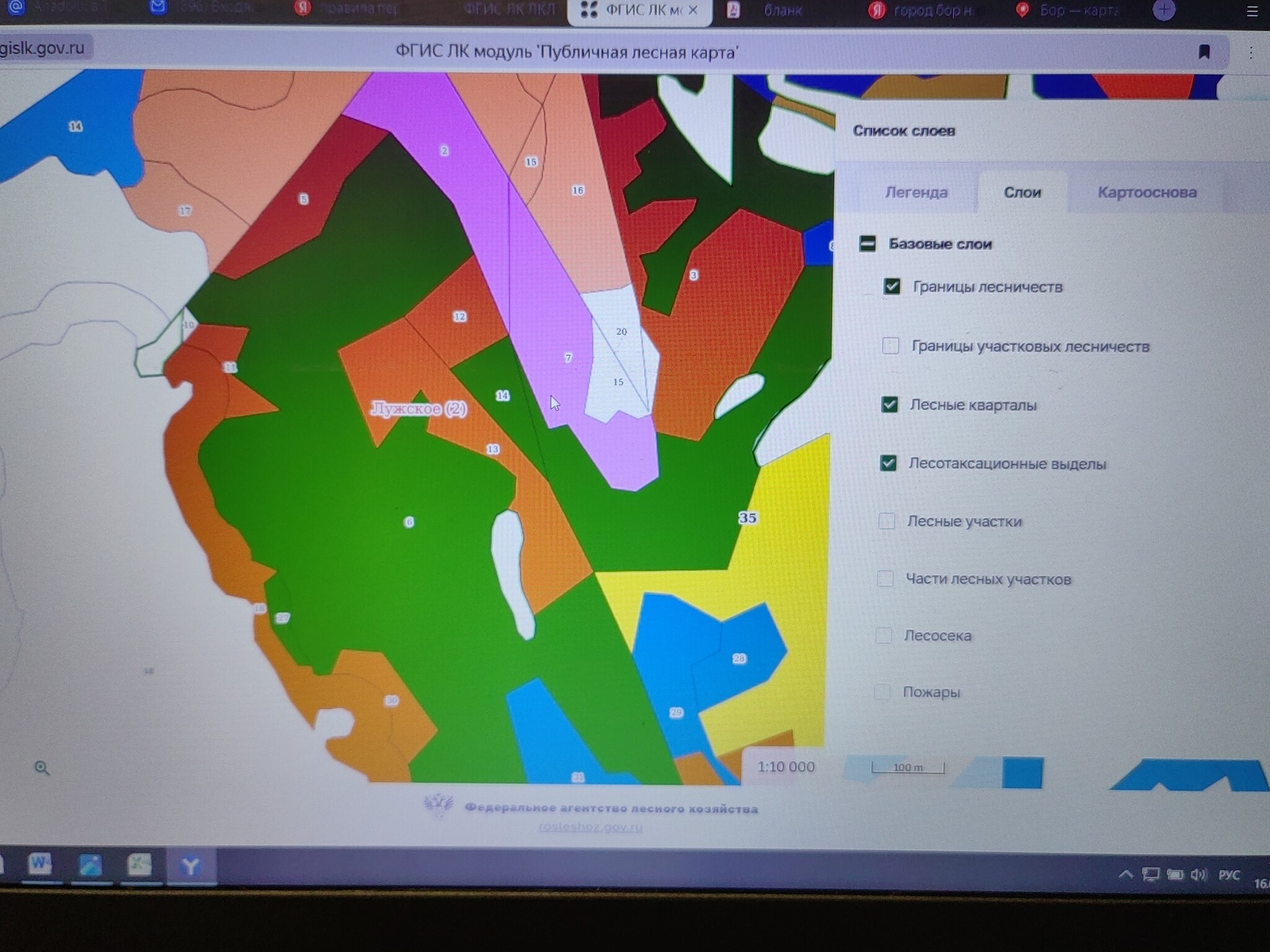Open browser three-dot menu
The image size is (1270, 952).
(1251, 53)
